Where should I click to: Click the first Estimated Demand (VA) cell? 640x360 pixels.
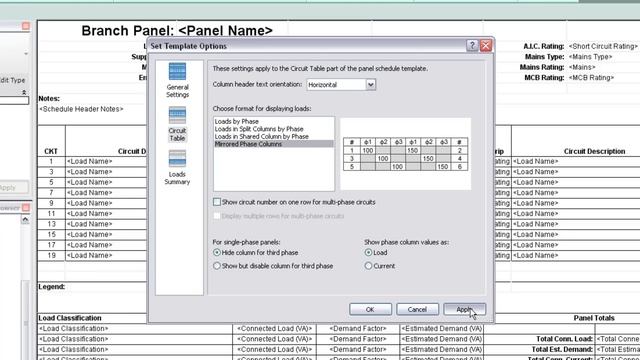442,329
